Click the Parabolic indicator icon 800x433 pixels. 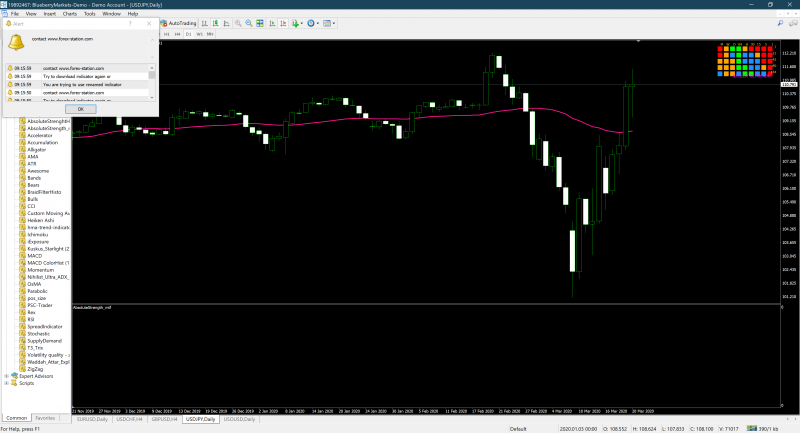(x=22, y=291)
